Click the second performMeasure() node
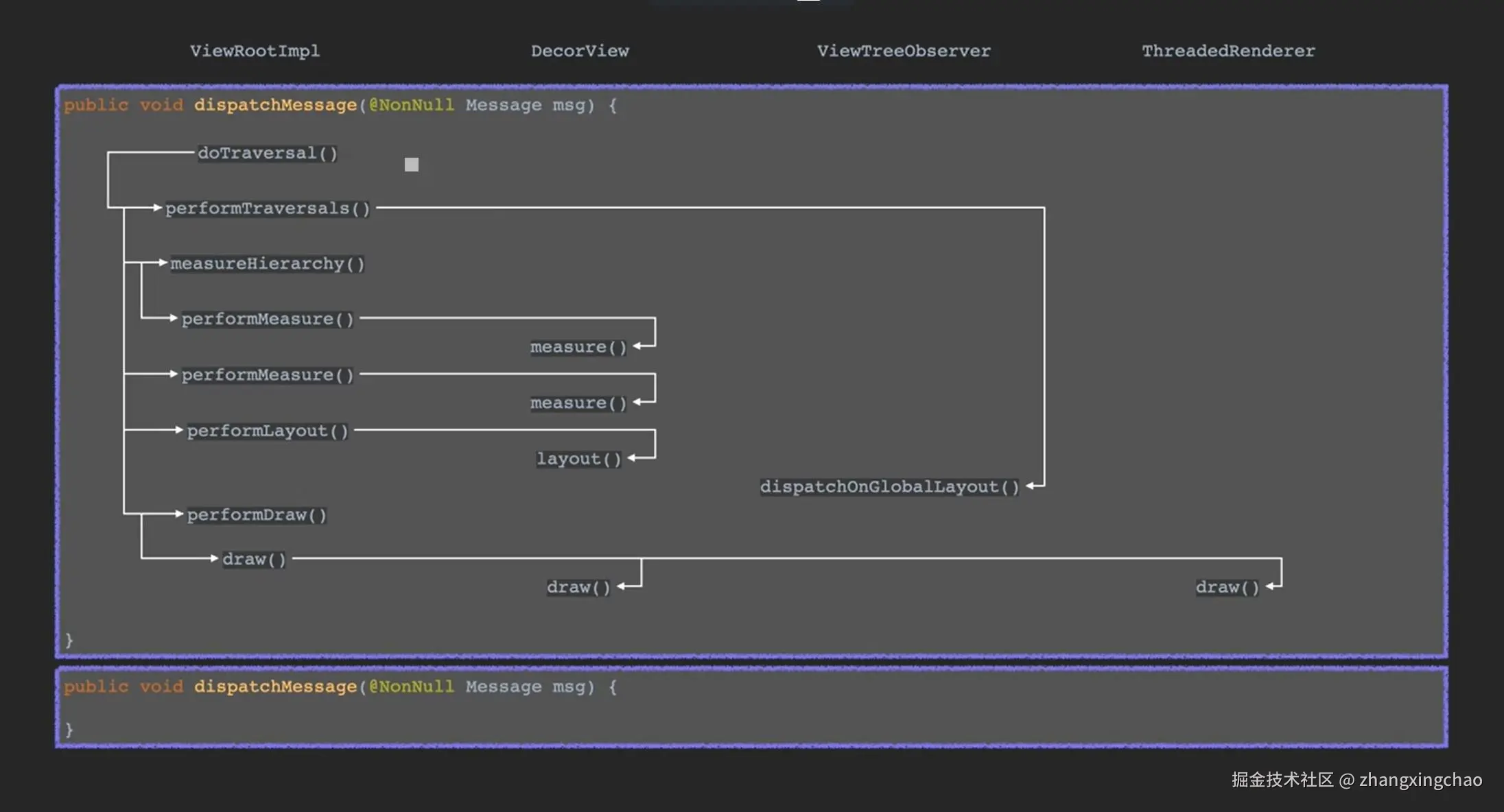The width and height of the screenshot is (1504, 812). tap(267, 375)
